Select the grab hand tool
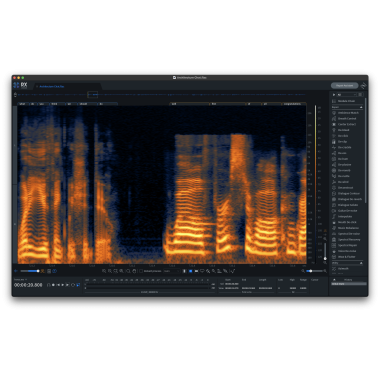This screenshot has height=380, width=380. (x=134, y=271)
